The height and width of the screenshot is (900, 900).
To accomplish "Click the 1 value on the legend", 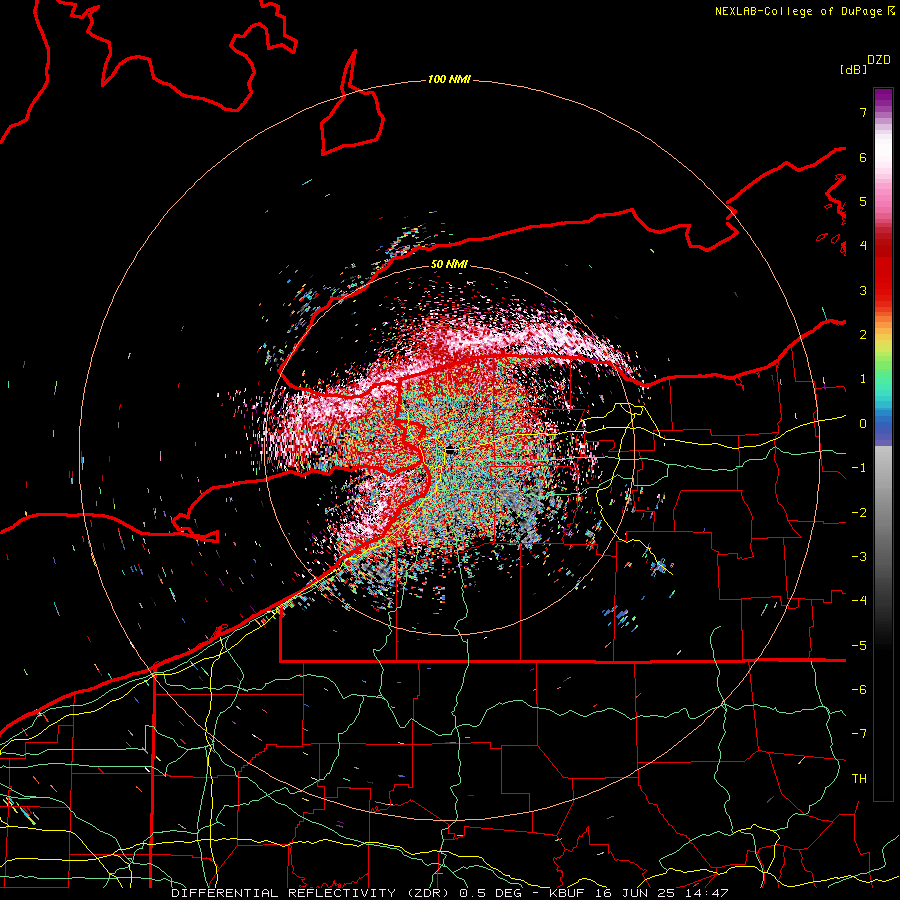I will coord(863,379).
